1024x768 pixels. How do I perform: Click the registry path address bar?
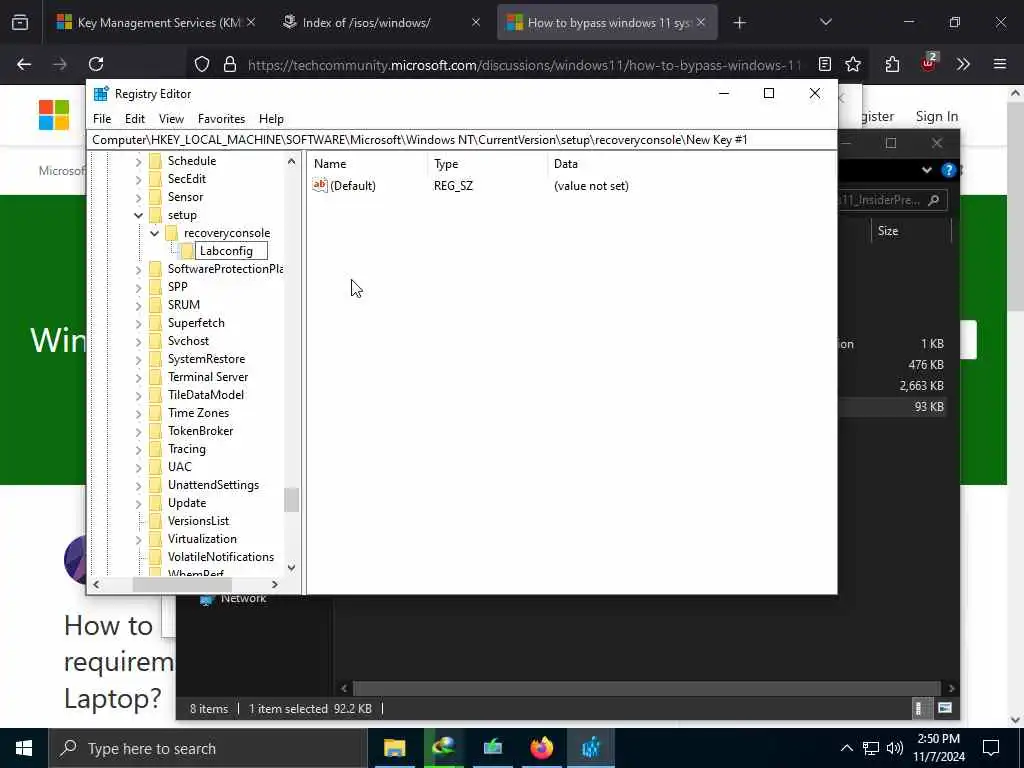point(461,140)
